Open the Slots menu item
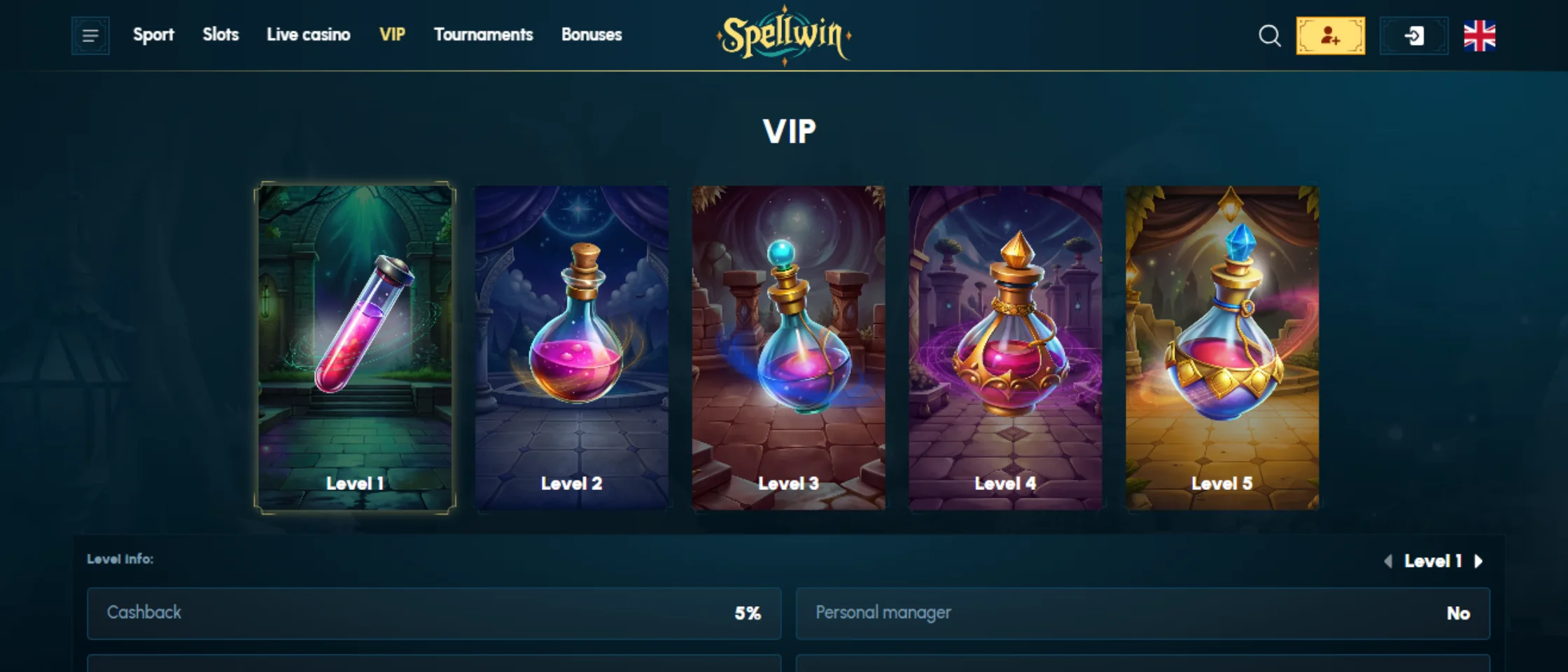The height and width of the screenshot is (672, 1568). 220,34
